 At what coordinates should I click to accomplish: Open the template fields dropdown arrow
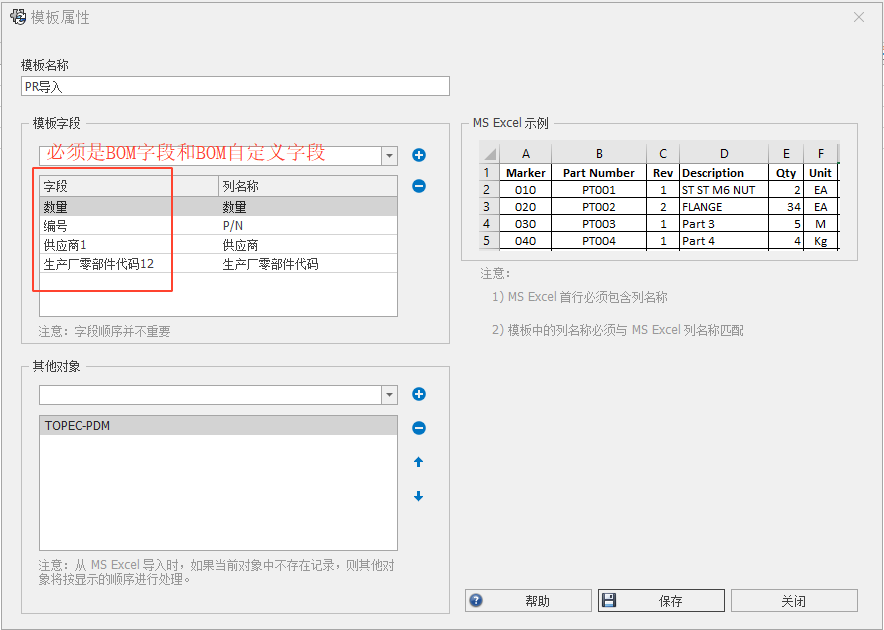click(389, 156)
